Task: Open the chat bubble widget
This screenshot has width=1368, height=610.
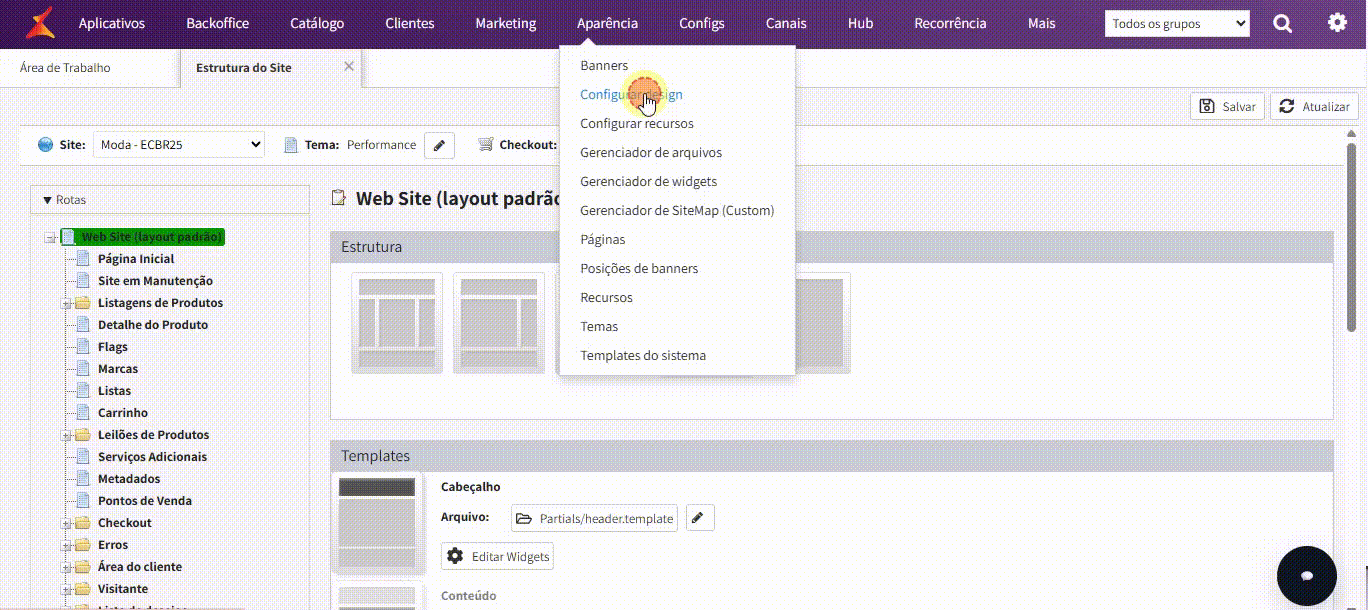Action: coord(1306,576)
